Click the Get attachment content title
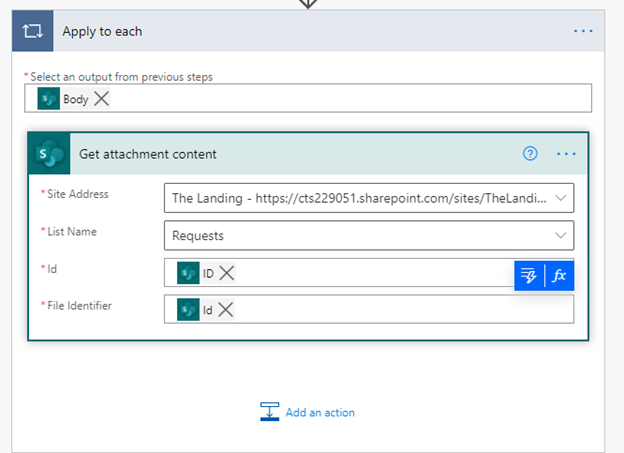 (148, 154)
